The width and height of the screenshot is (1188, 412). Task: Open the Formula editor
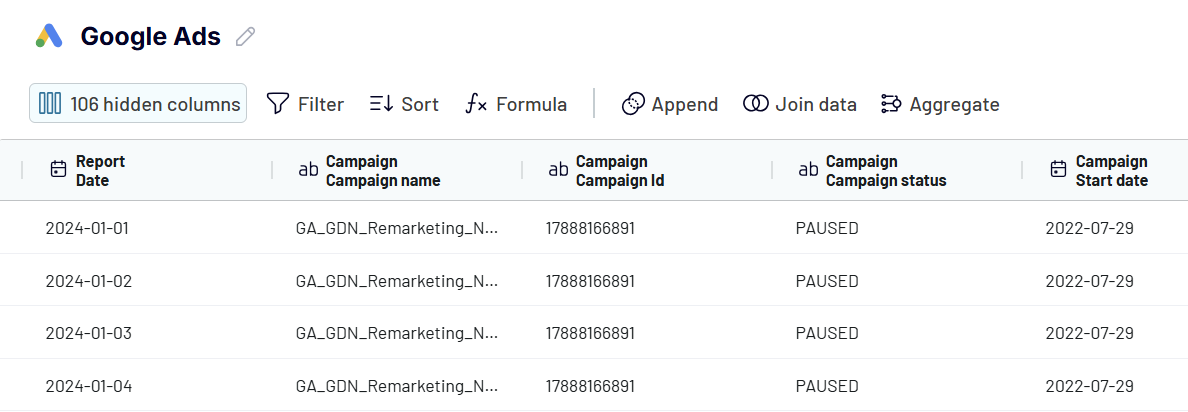516,104
